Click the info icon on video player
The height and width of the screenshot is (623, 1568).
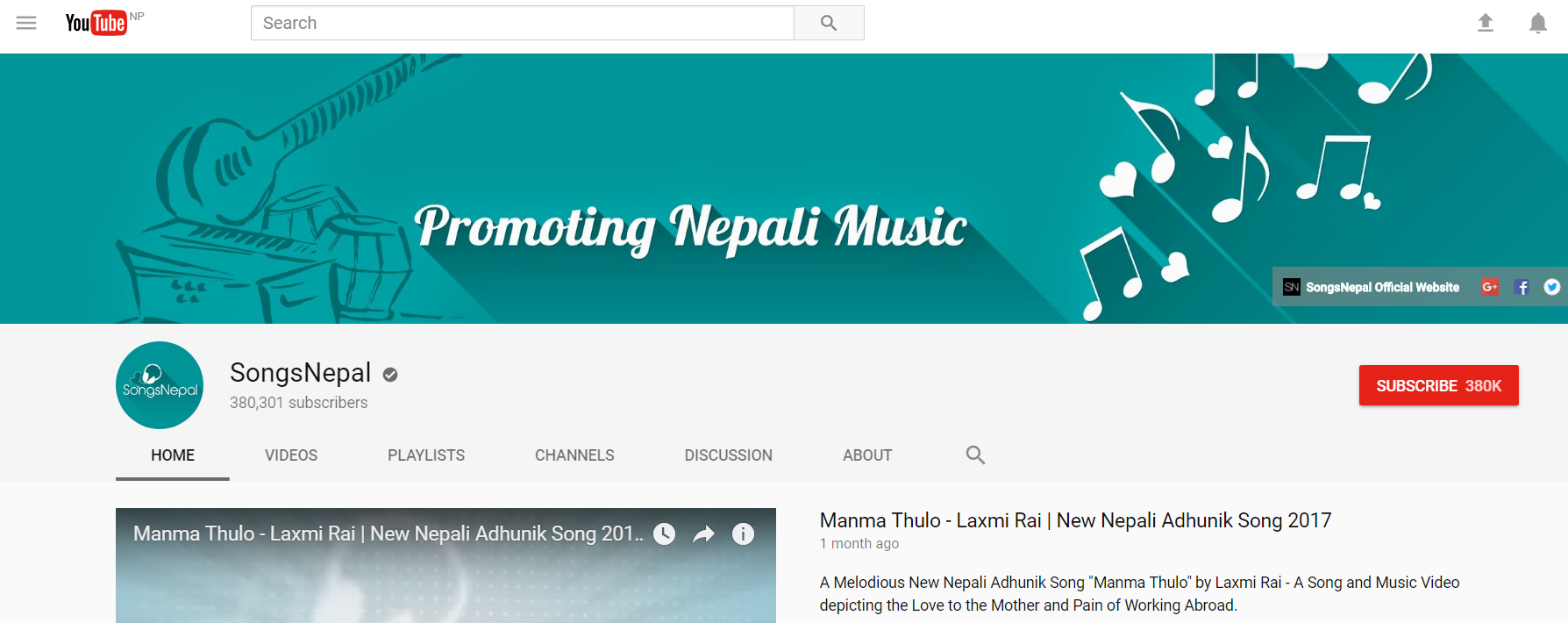(743, 533)
